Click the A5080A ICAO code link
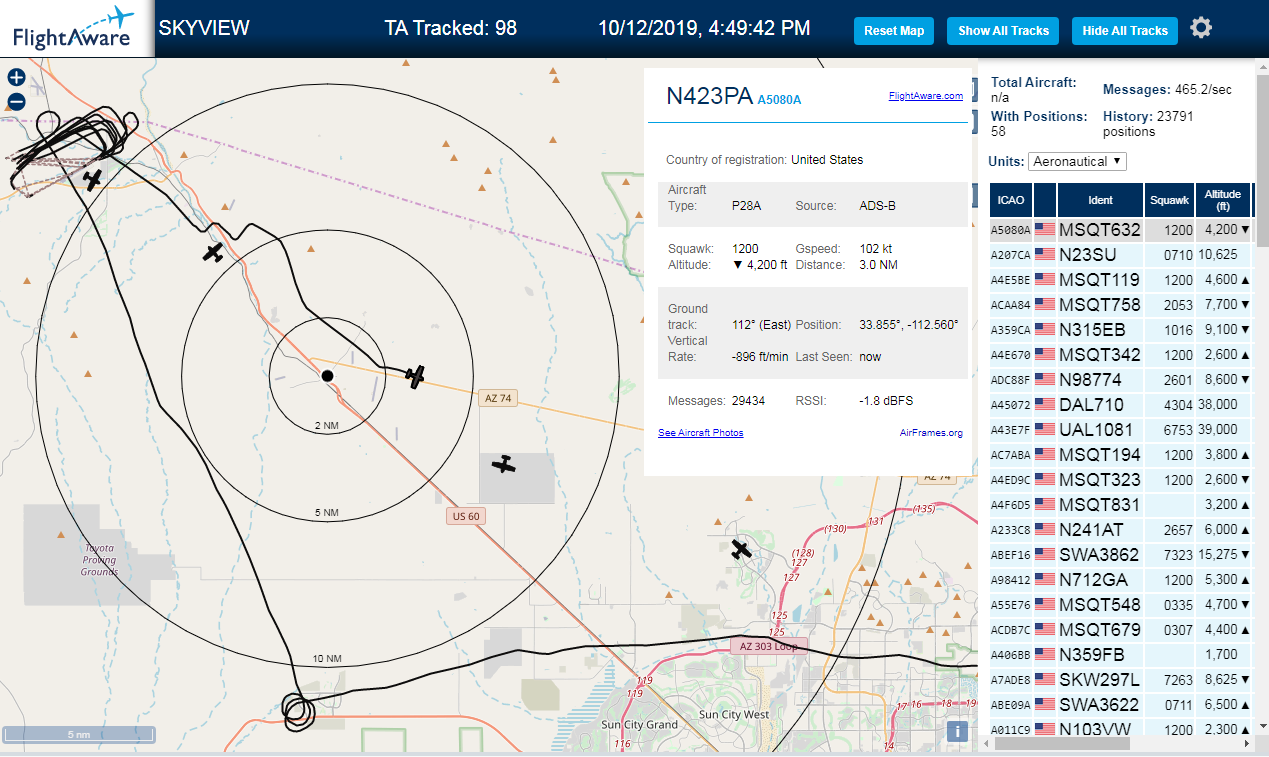 [x=779, y=100]
